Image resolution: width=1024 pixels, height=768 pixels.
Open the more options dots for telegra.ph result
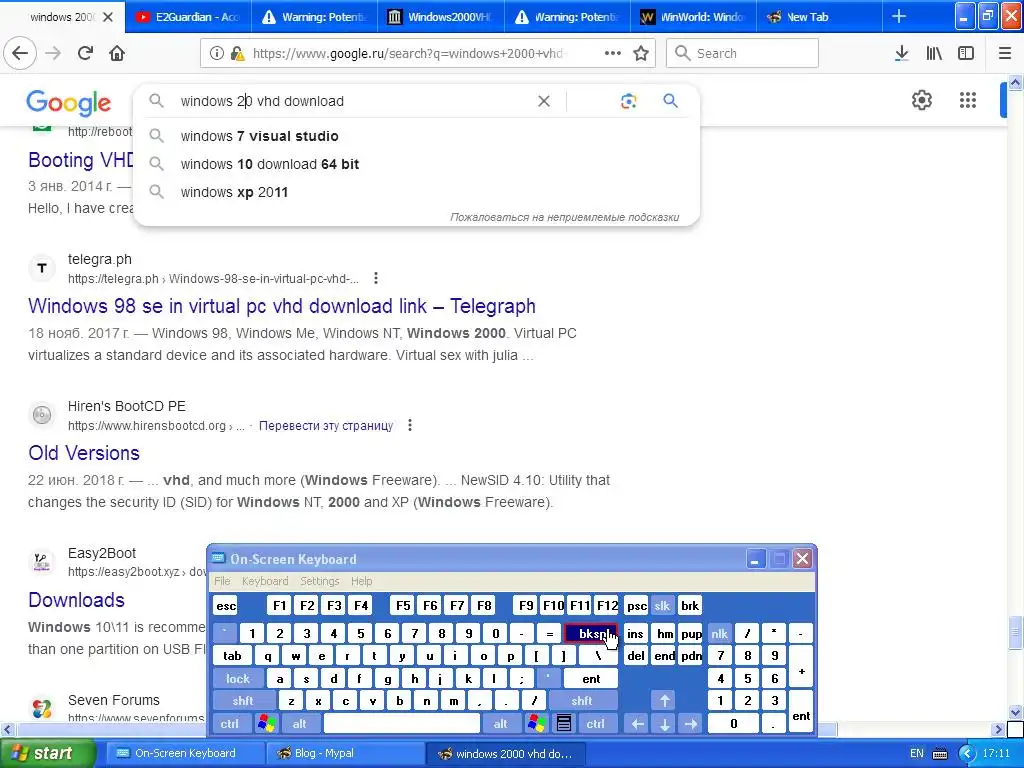(x=376, y=278)
